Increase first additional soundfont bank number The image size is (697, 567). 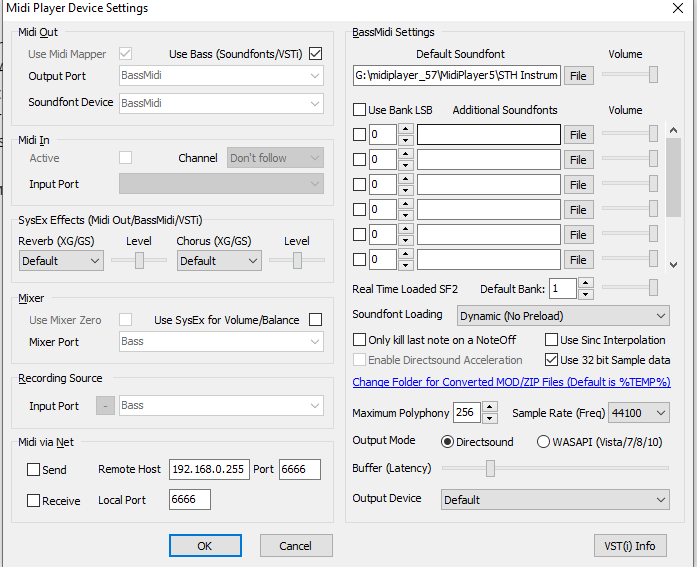[405, 129]
